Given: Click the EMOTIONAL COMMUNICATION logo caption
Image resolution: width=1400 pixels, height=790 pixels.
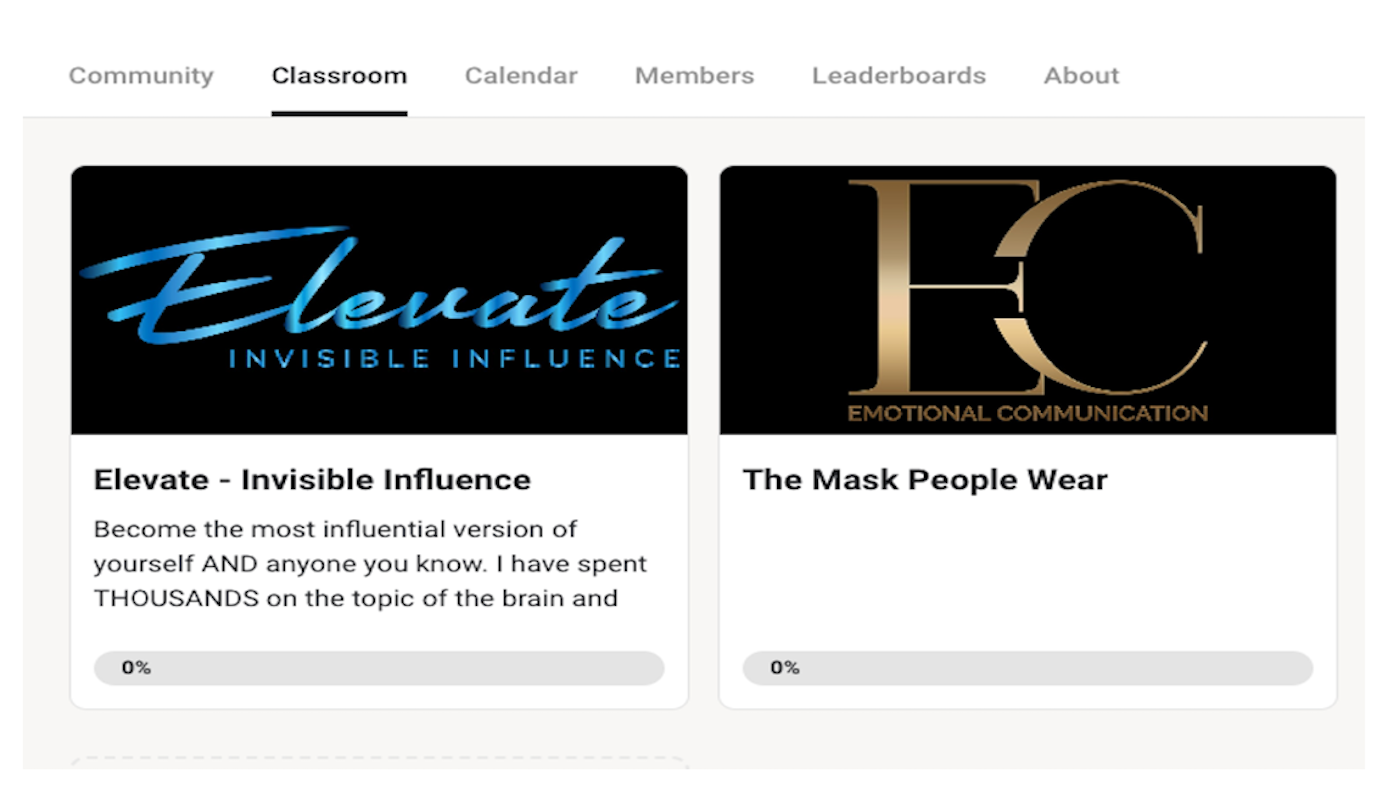Looking at the screenshot, I should 1027,412.
